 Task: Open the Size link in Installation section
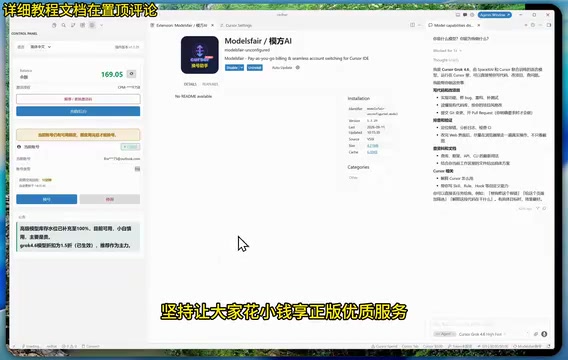pyautogui.click(x=372, y=146)
